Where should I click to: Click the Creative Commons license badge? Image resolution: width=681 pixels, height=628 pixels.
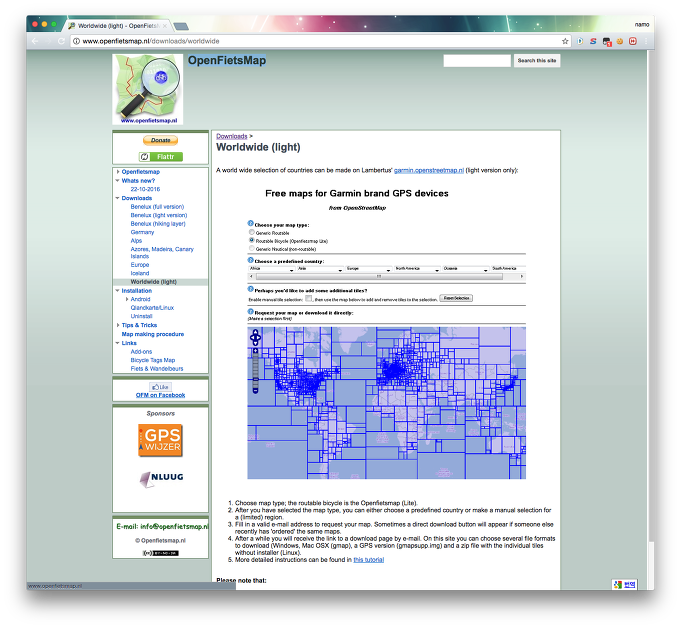pos(161,553)
